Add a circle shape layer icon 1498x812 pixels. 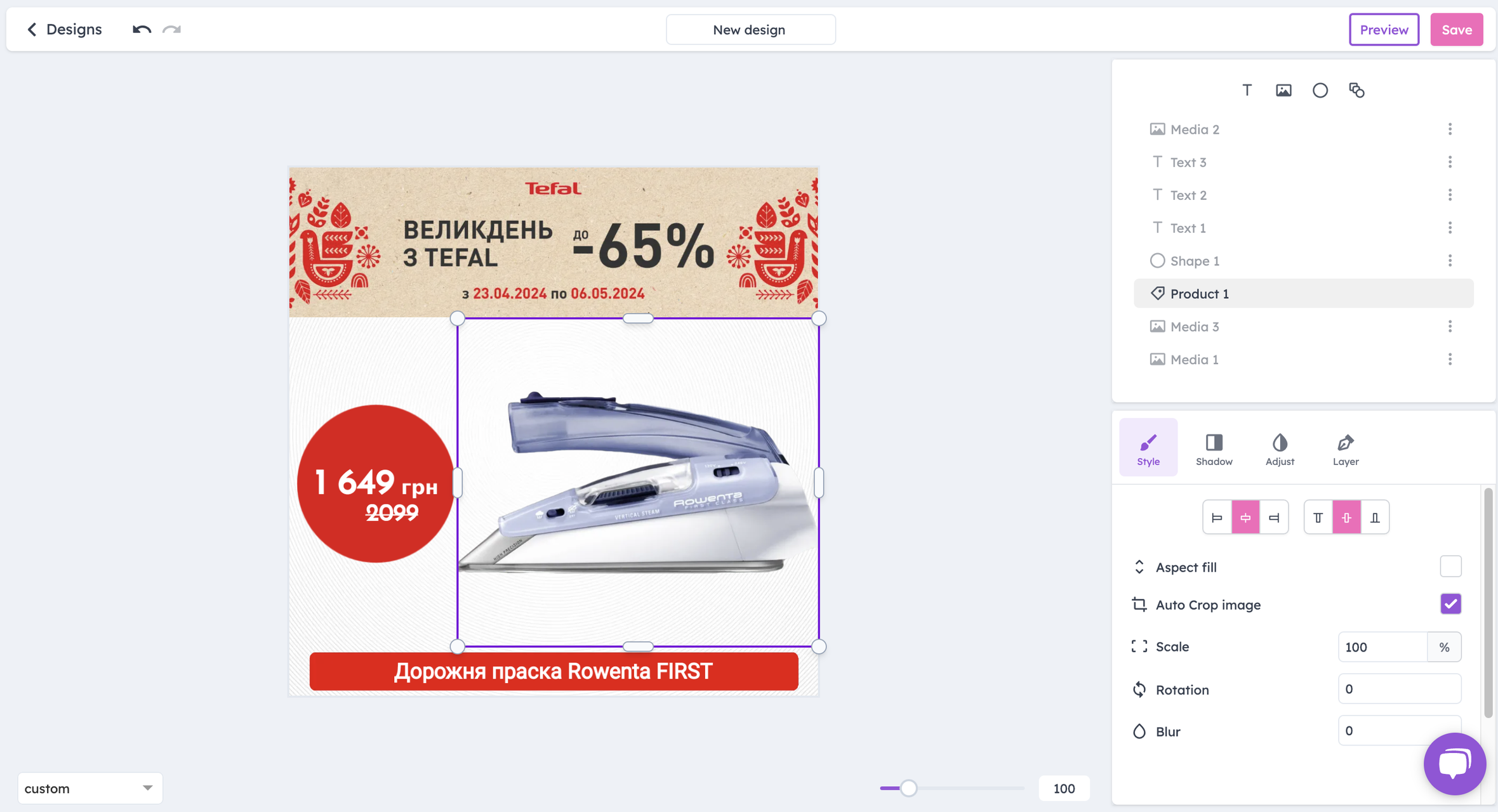click(1320, 90)
